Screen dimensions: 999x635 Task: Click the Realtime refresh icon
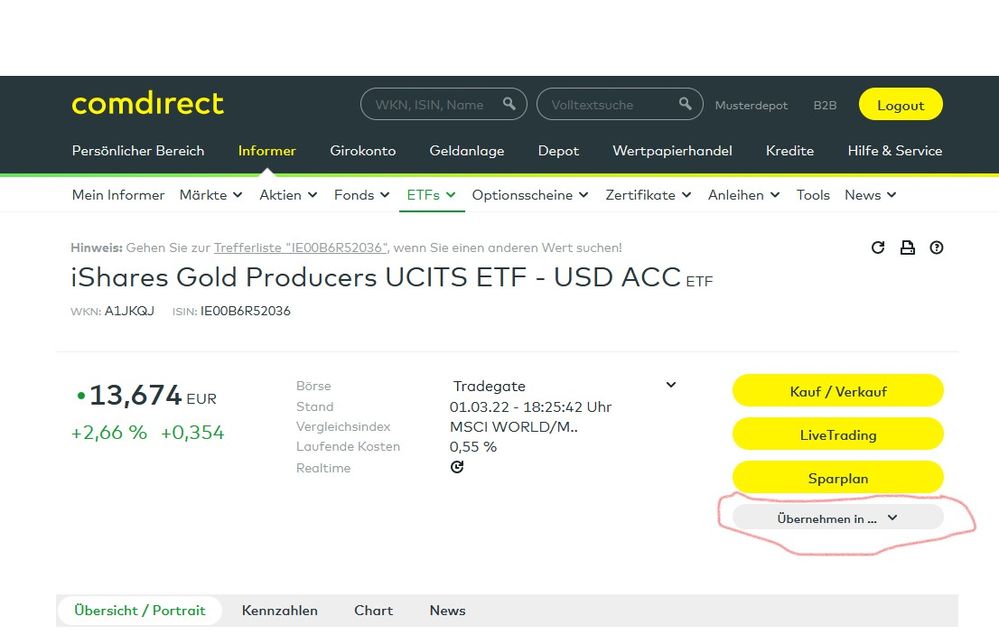457,467
